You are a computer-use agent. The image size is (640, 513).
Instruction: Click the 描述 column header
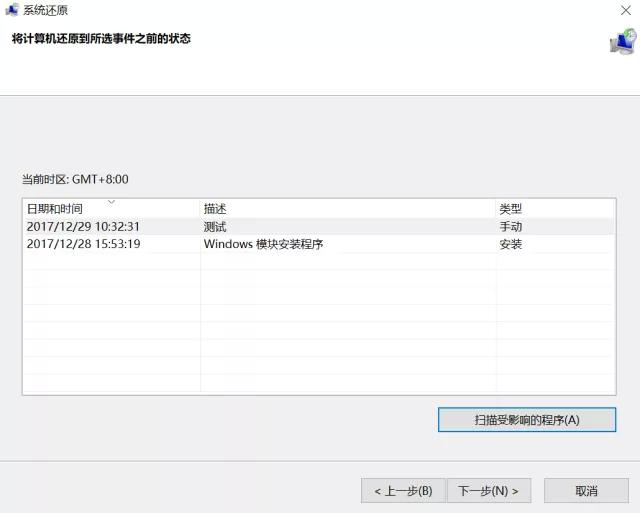coord(348,209)
